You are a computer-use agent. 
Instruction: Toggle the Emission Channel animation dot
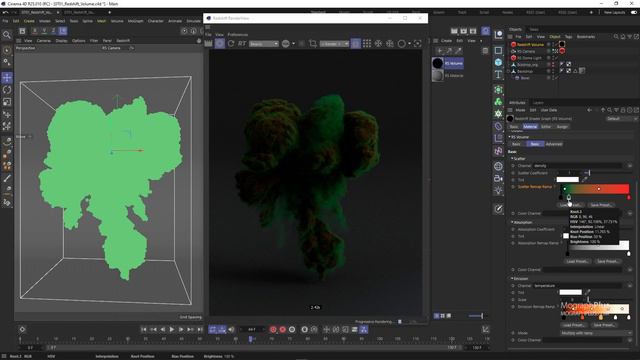[513, 286]
